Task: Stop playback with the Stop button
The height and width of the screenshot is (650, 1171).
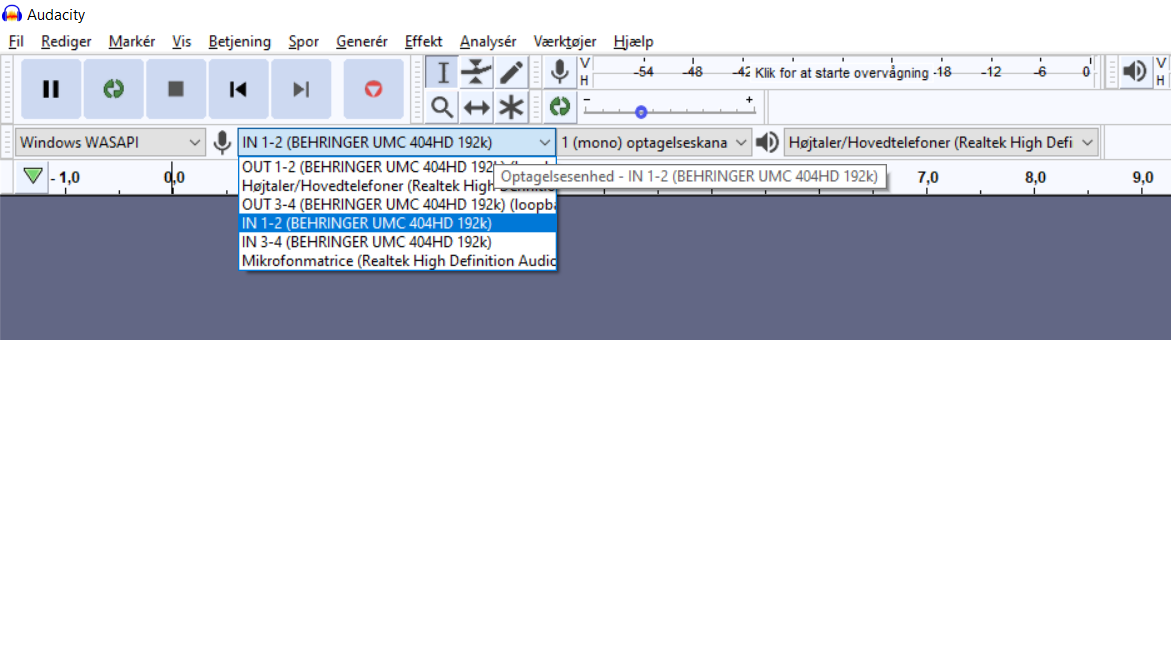Action: pyautogui.click(x=176, y=90)
